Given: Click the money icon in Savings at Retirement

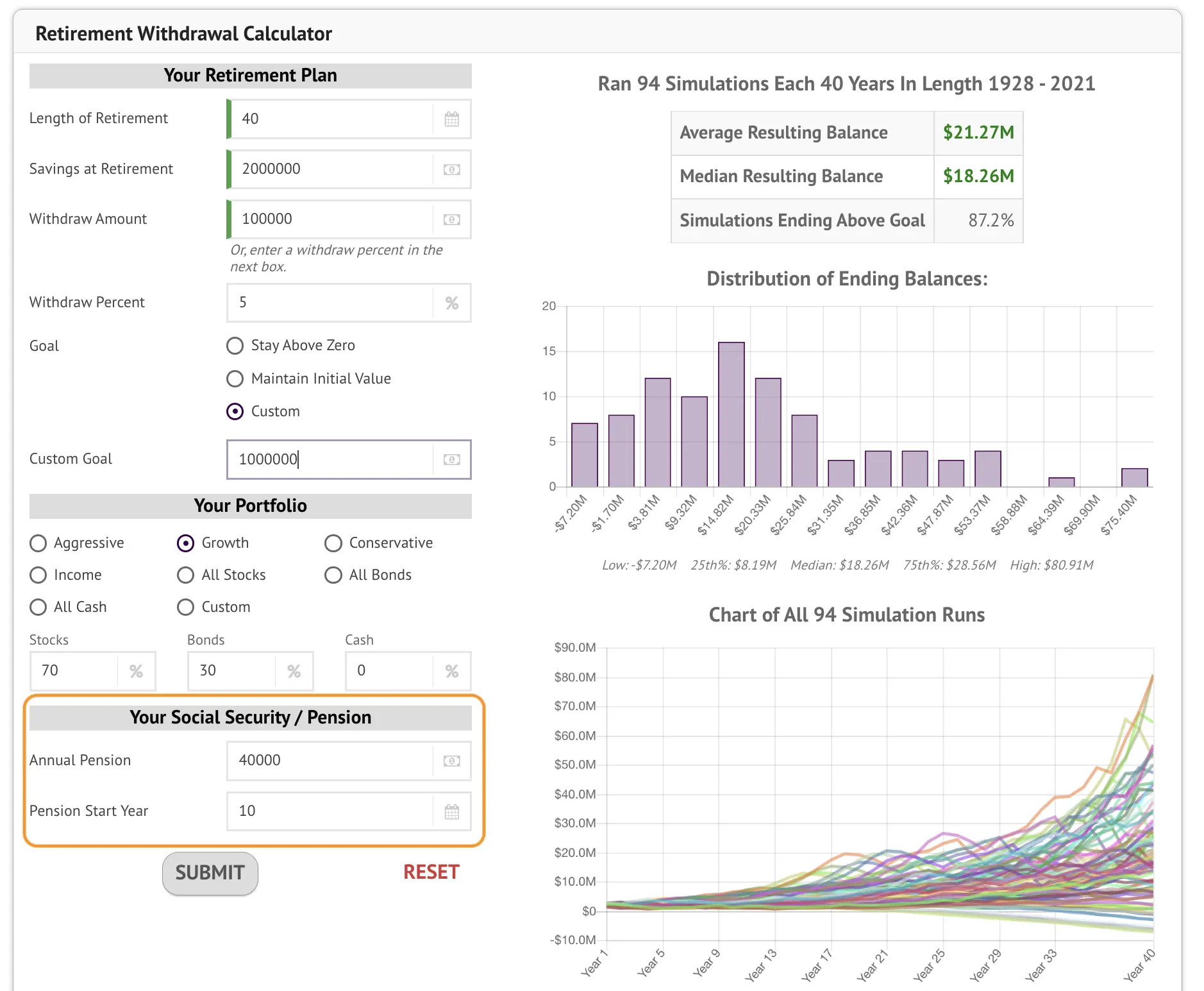Looking at the screenshot, I should [x=452, y=169].
